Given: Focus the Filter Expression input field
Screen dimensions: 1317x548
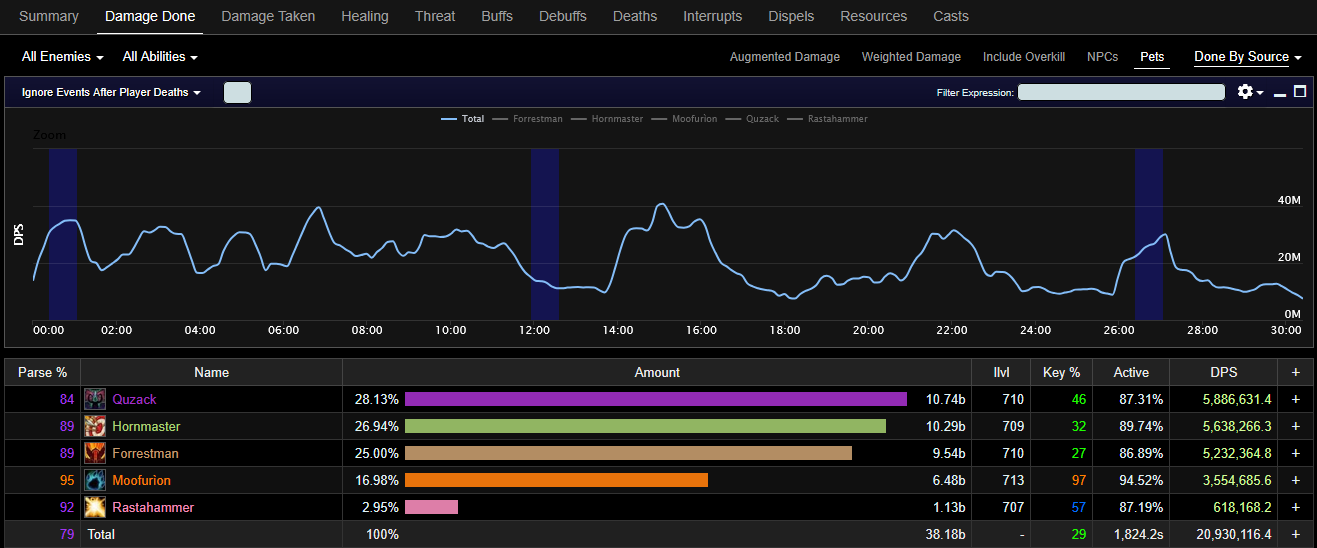Looking at the screenshot, I should pos(1121,92).
